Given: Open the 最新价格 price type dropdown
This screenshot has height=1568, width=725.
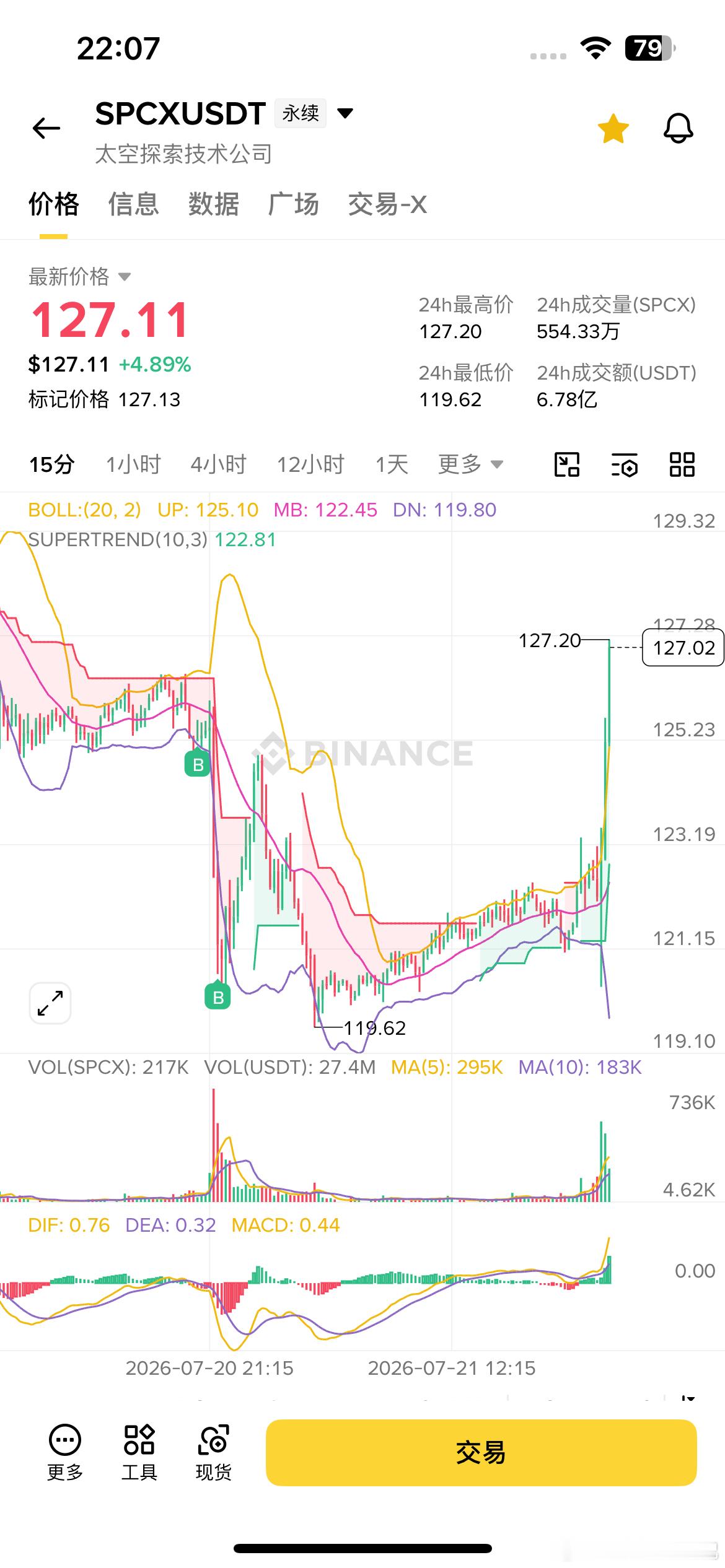Looking at the screenshot, I should click(x=80, y=276).
